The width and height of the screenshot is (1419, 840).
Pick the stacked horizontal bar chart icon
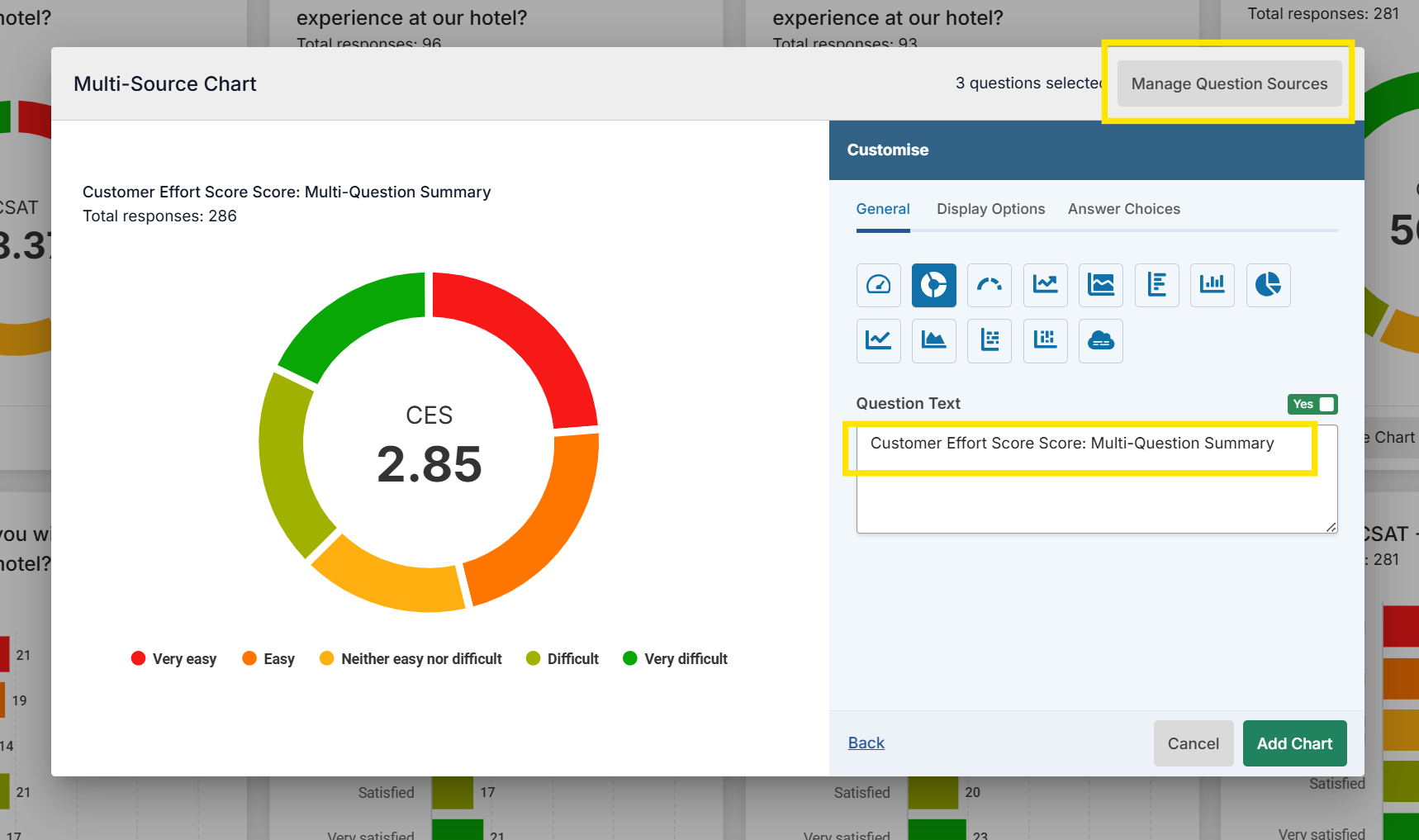coord(989,340)
